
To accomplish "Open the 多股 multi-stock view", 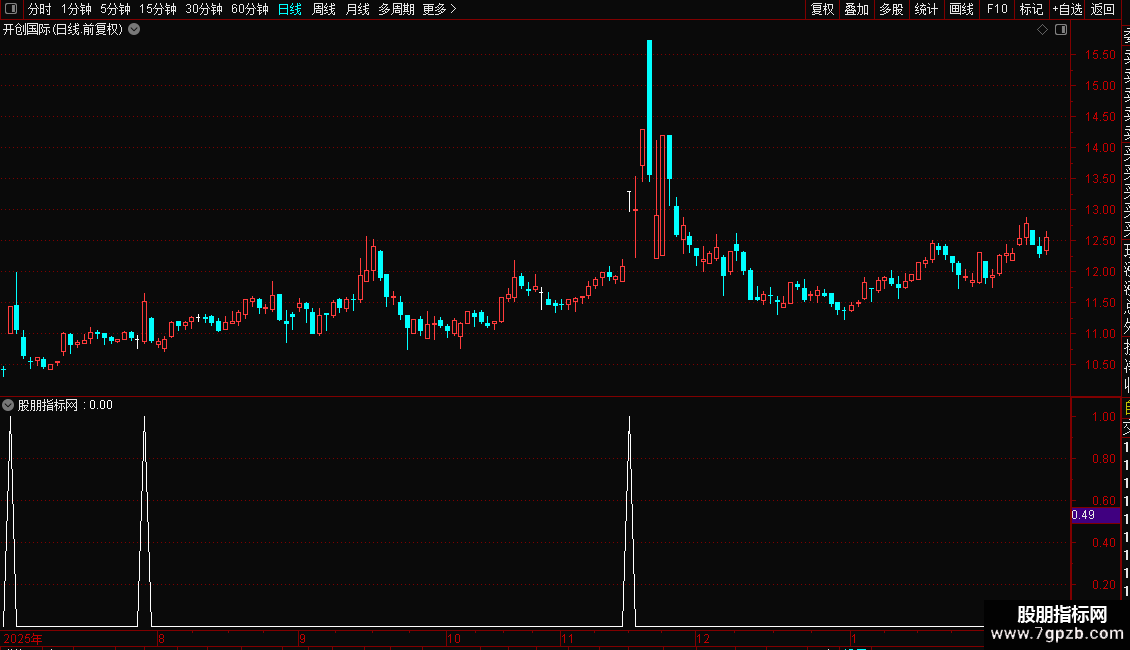I will 891,9.
